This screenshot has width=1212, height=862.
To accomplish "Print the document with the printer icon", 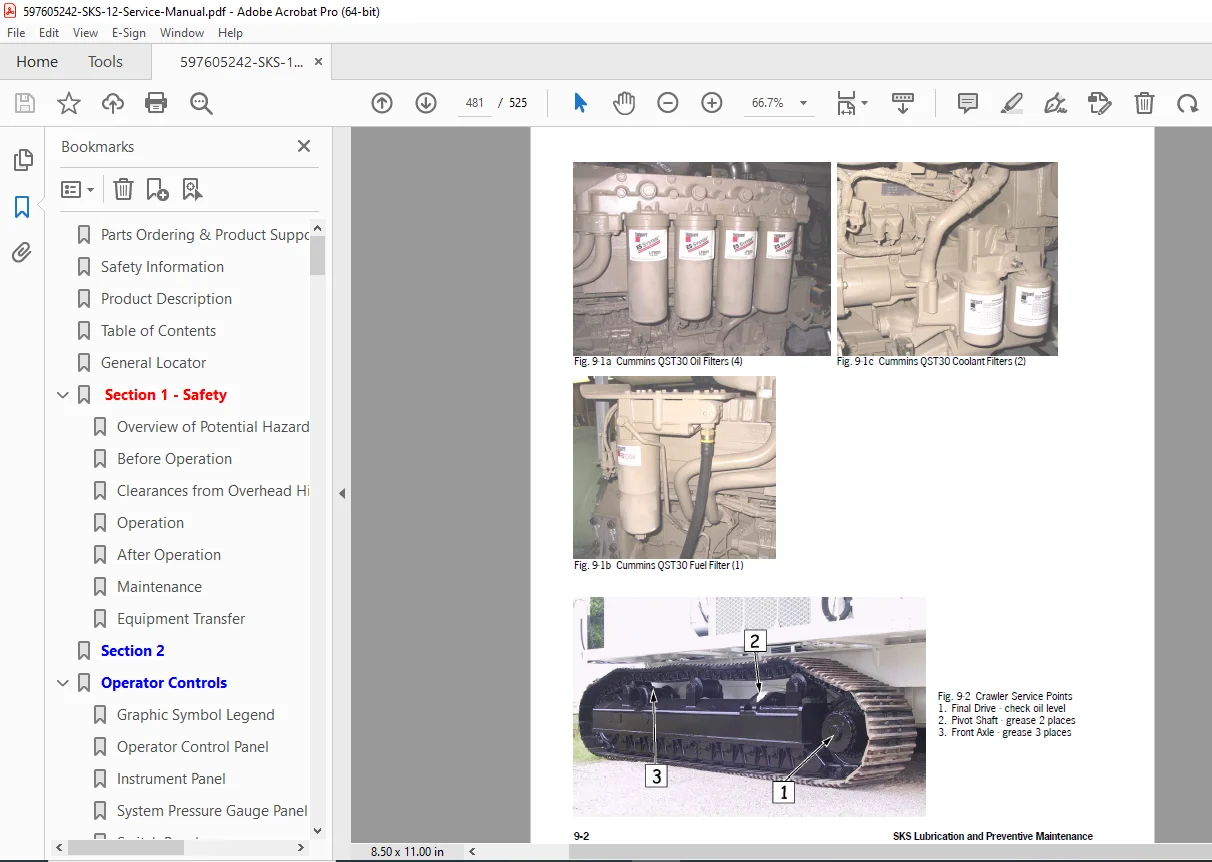I will [x=156, y=103].
